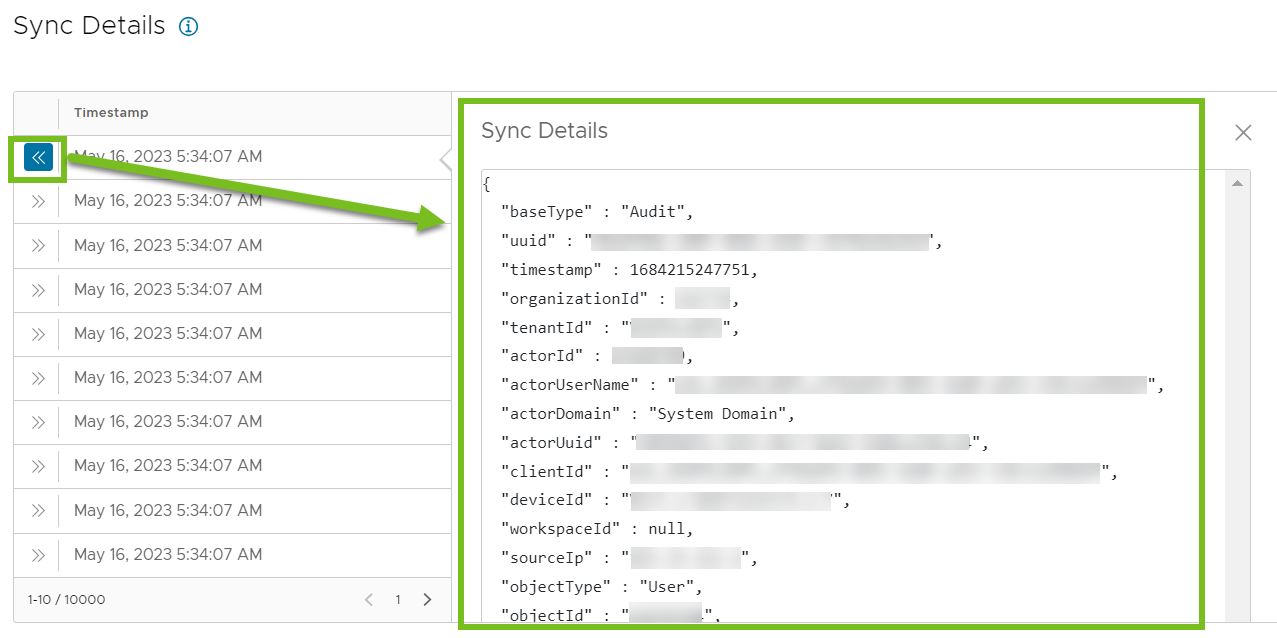This screenshot has width=1277, height=638.
Task: Click the Timestamp column header
Action: coord(111,113)
